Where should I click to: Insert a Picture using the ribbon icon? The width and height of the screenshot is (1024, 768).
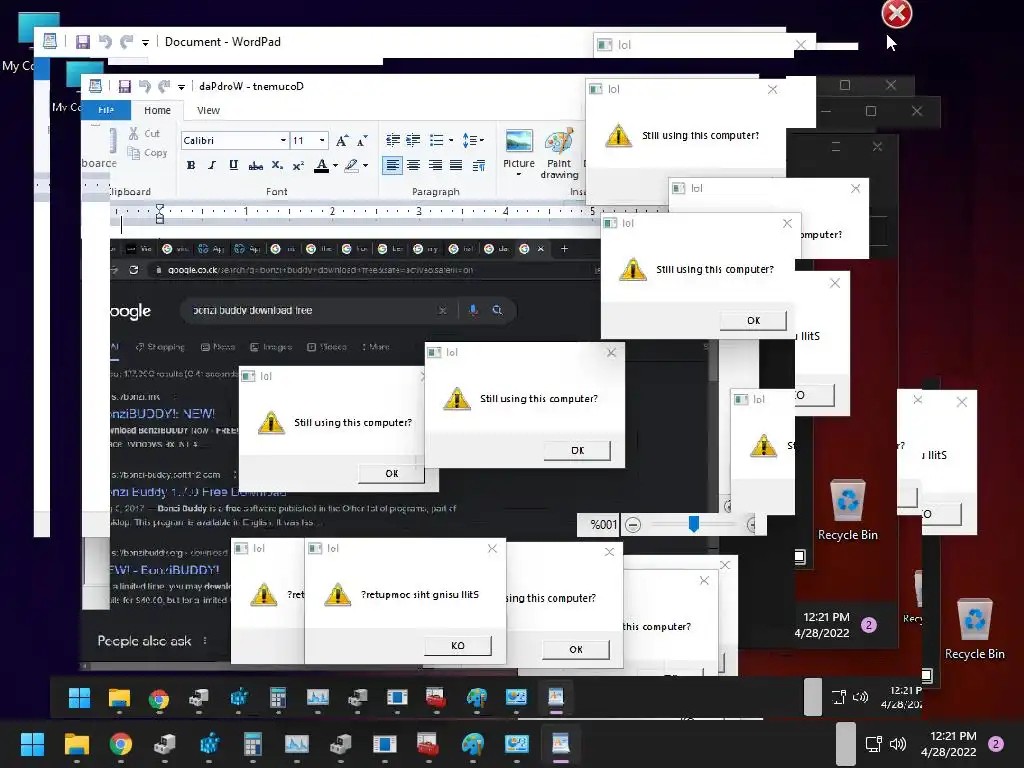[519, 141]
